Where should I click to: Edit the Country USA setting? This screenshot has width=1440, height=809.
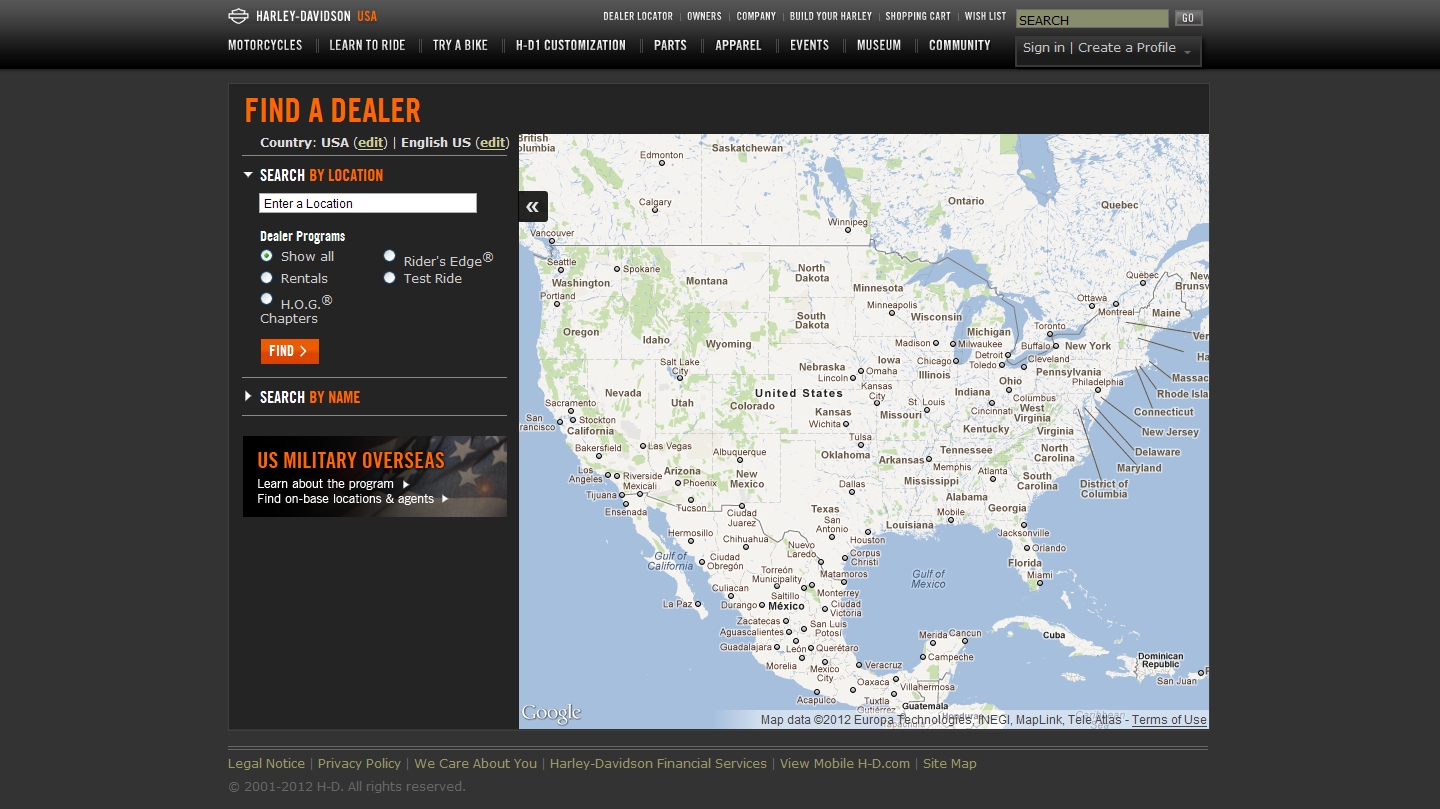370,143
